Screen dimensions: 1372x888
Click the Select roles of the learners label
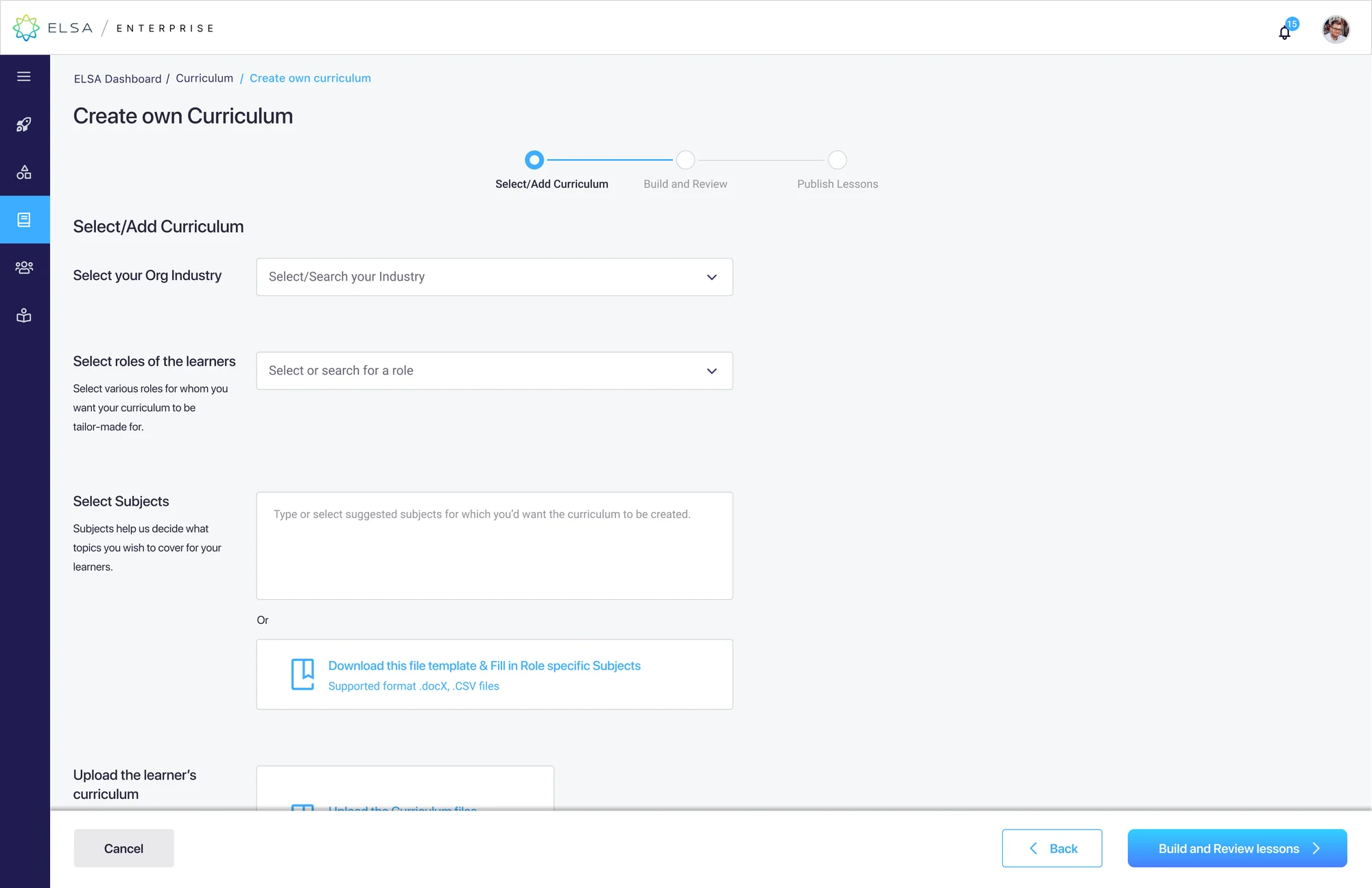point(154,362)
